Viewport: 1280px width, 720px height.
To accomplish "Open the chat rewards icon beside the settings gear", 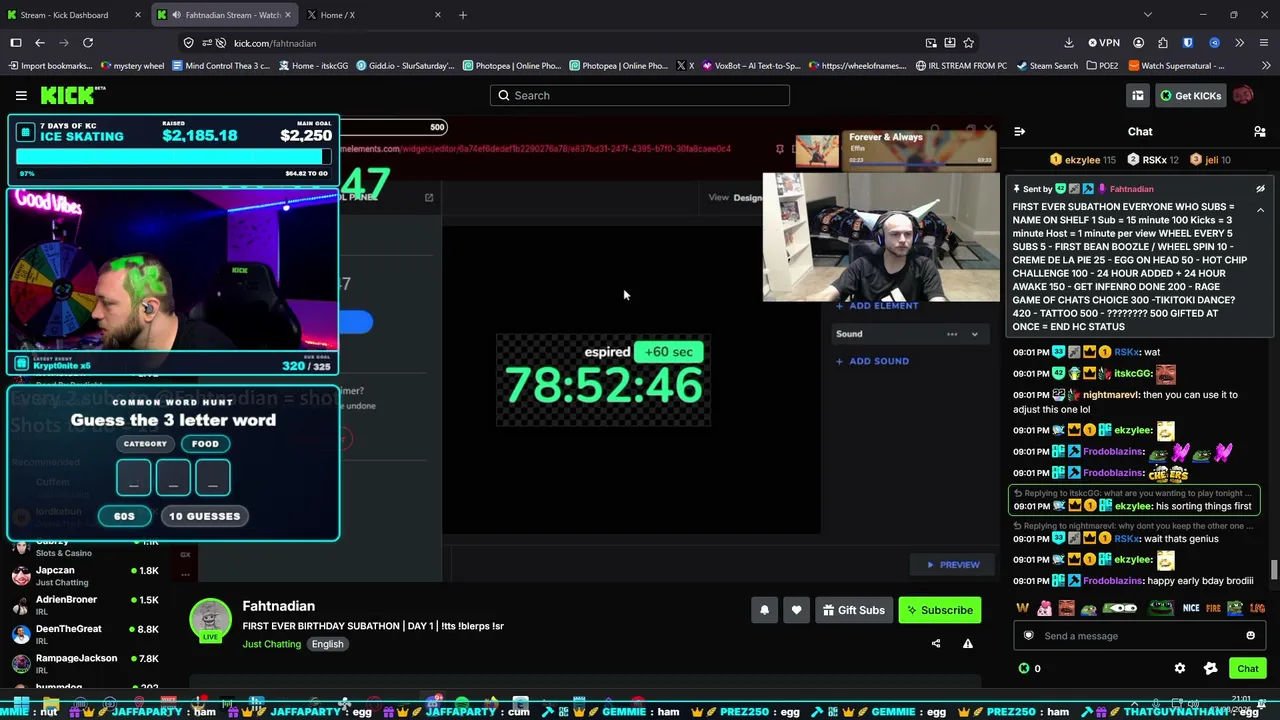I will pos(1210,668).
